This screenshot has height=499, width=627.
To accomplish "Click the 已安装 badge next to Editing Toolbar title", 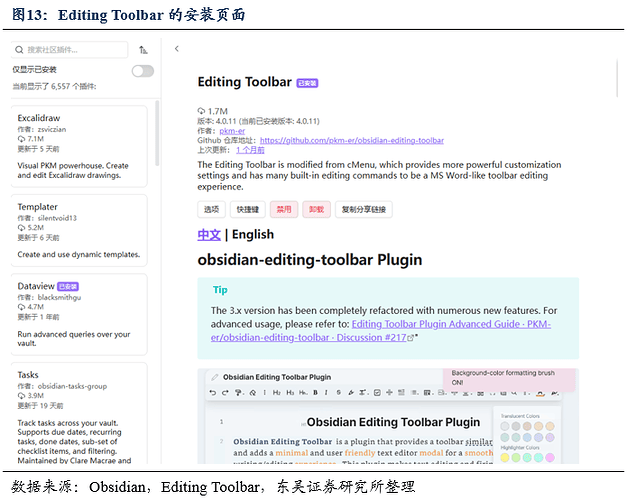I will [307, 83].
